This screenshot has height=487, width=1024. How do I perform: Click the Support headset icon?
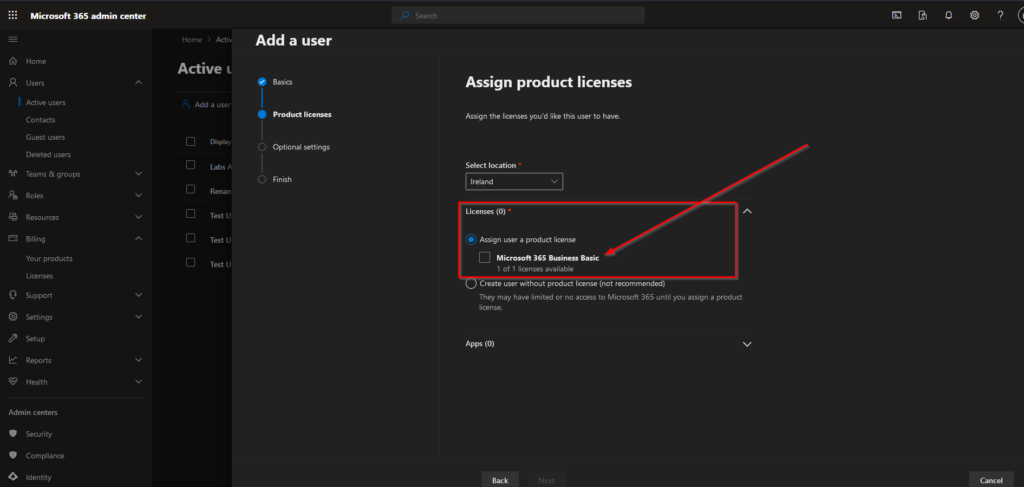(13, 295)
